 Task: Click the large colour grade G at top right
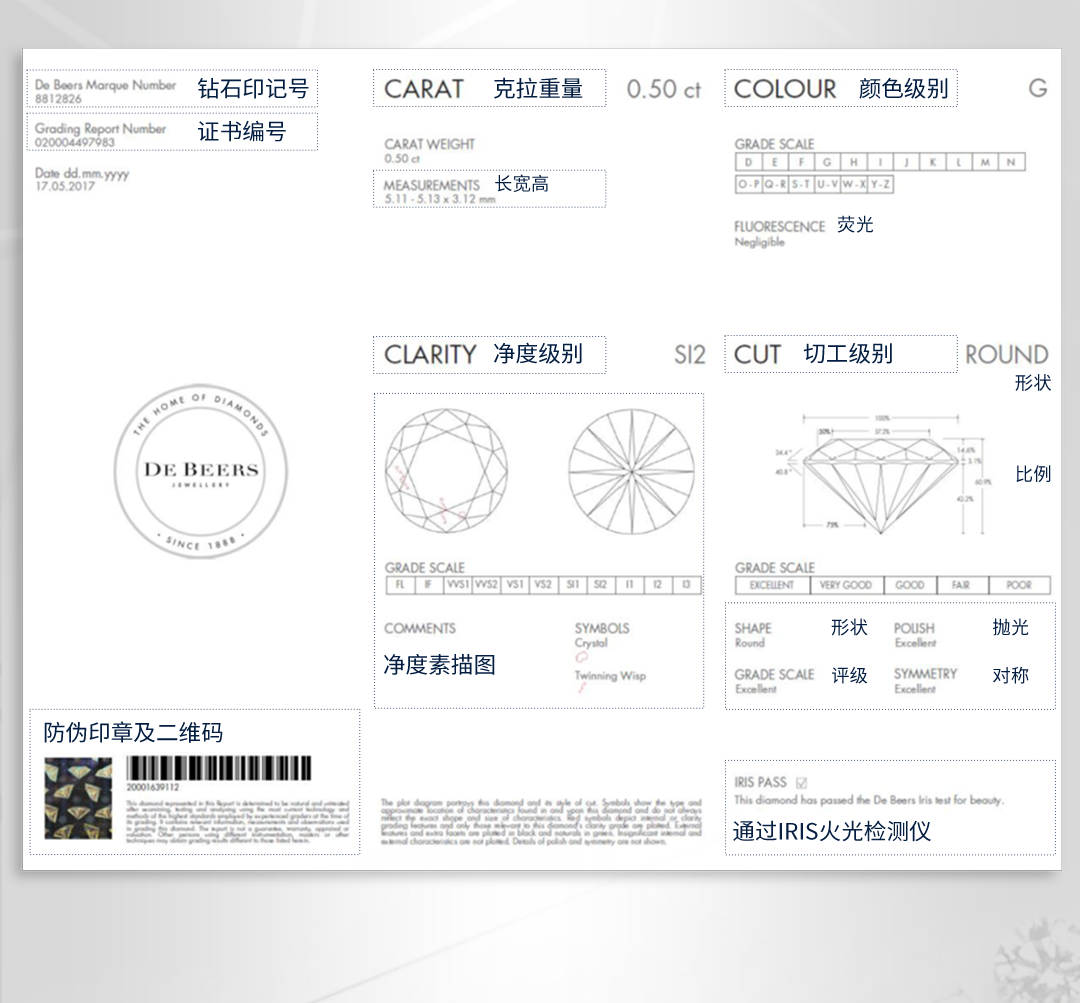pyautogui.click(x=1037, y=88)
